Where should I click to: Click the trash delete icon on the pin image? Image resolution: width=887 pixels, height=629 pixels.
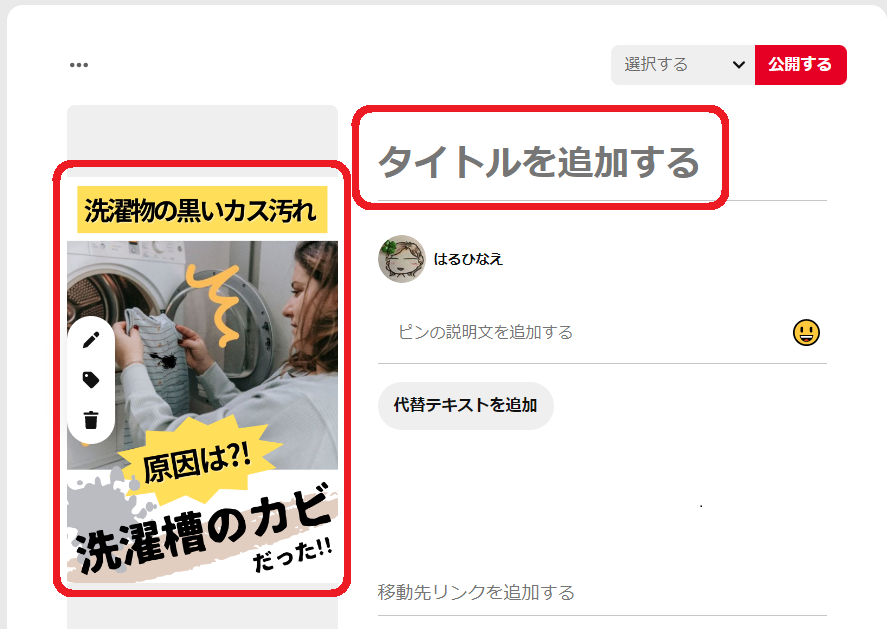point(91,420)
